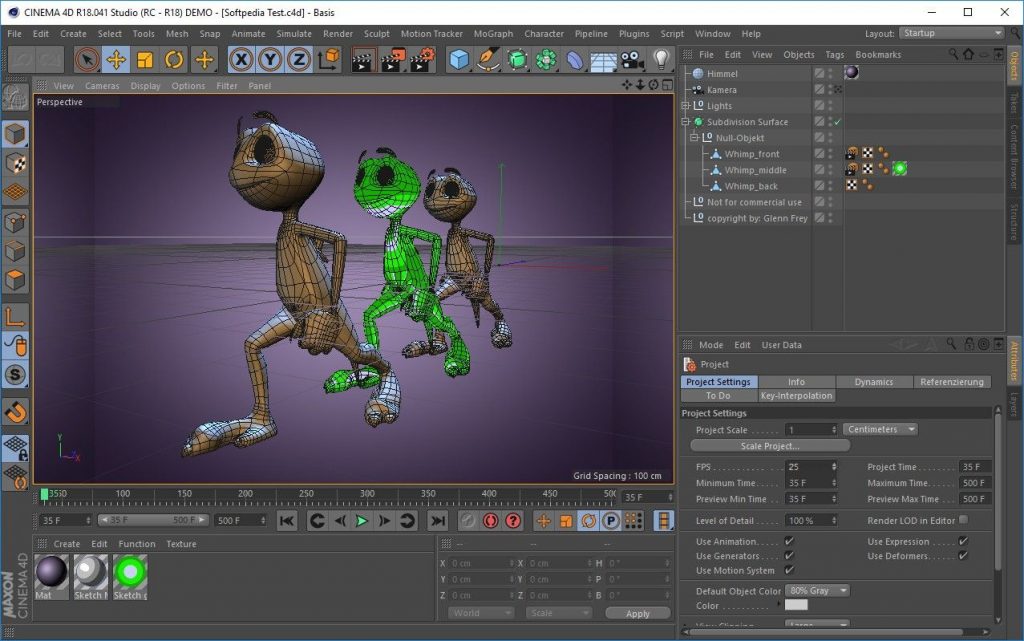
Task: Open the Deformer objects icon
Action: click(x=575, y=60)
